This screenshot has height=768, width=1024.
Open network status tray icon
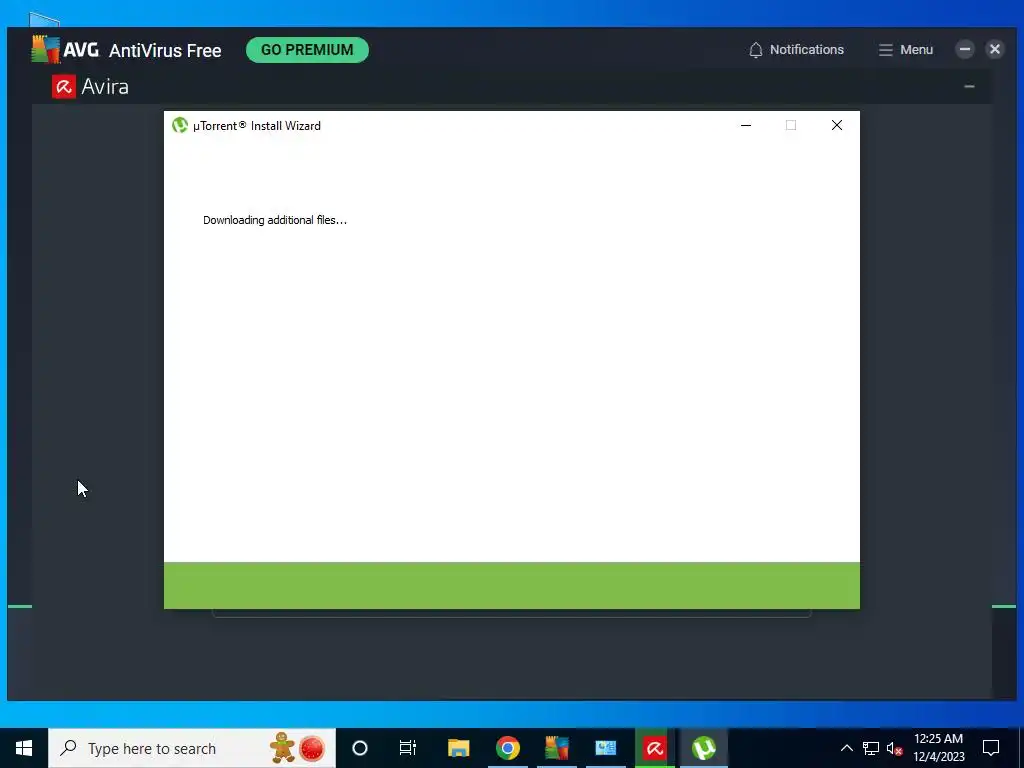click(871, 748)
